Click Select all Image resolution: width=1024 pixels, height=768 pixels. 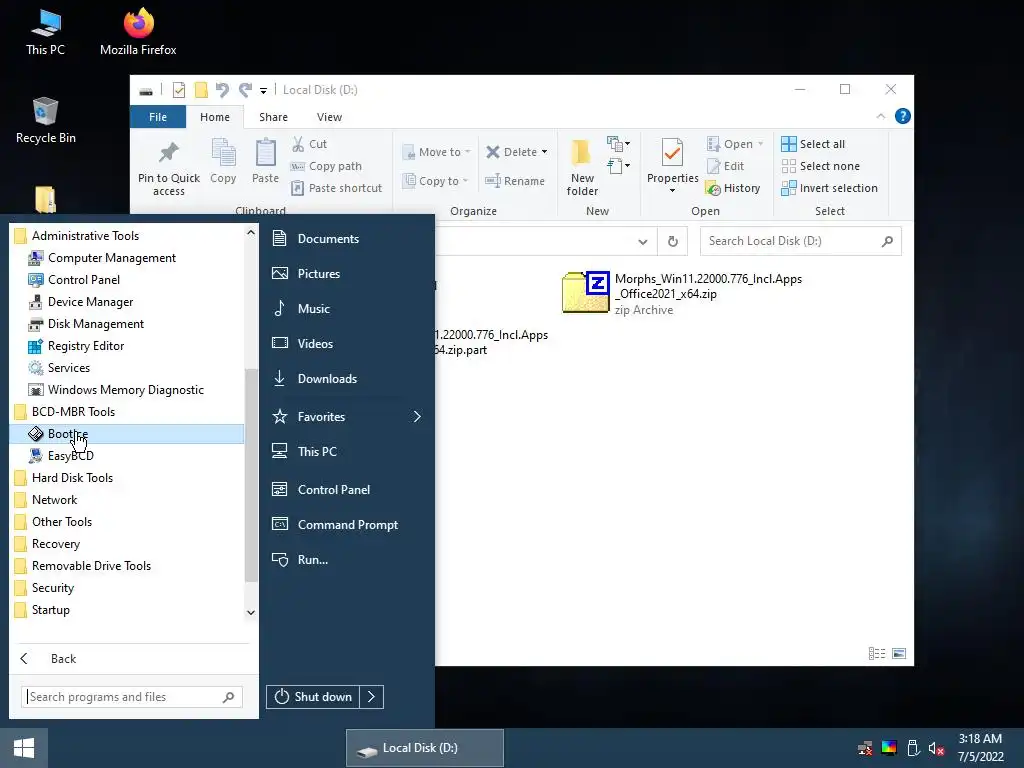pyautogui.click(x=813, y=144)
